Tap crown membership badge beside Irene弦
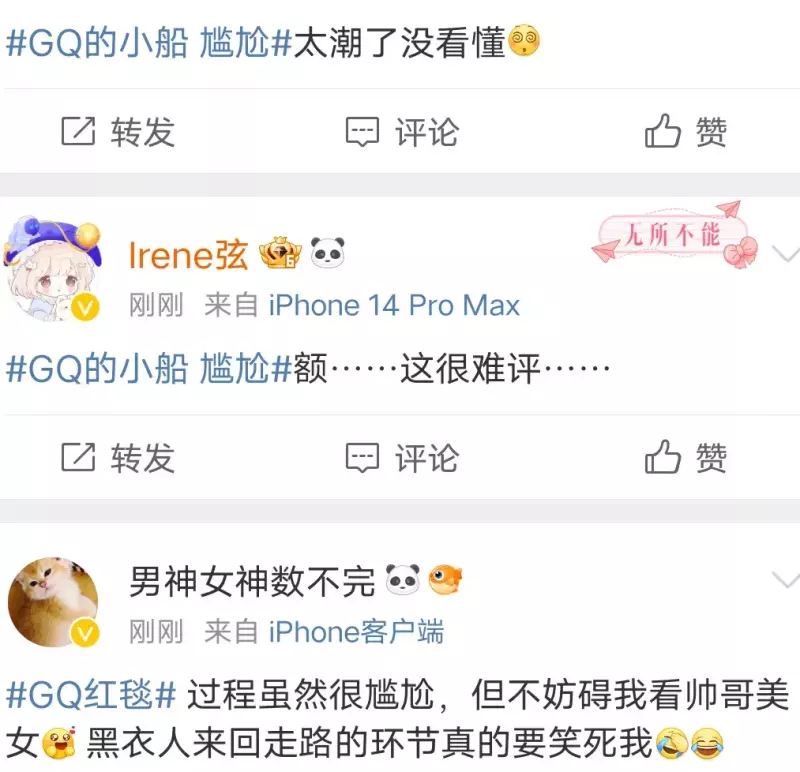Viewport: 800px width, 772px height. coord(280,253)
